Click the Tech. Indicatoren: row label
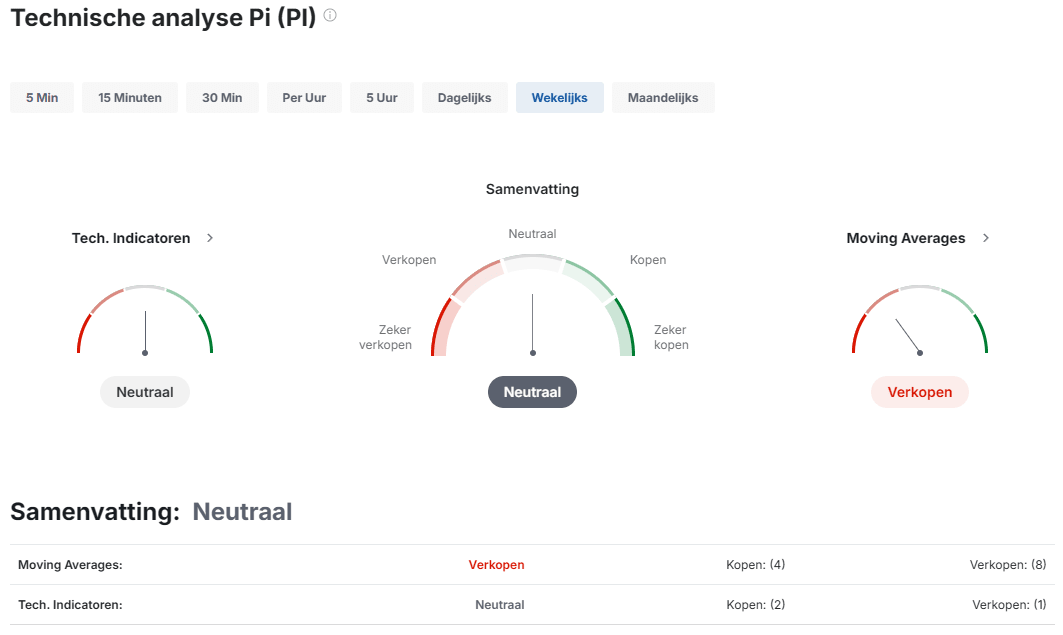 (71, 605)
